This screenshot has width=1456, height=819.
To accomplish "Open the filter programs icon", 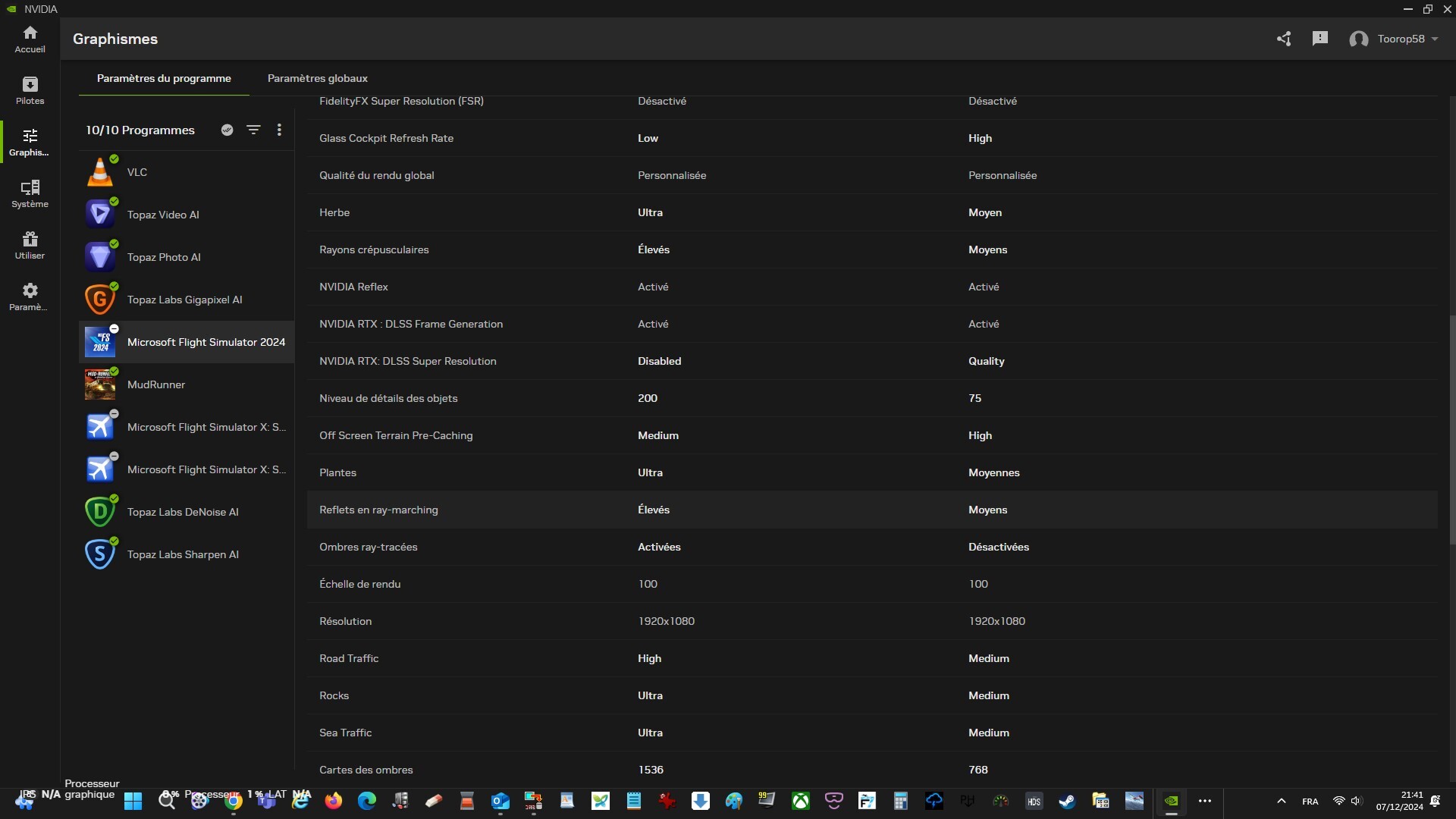I will click(x=253, y=130).
